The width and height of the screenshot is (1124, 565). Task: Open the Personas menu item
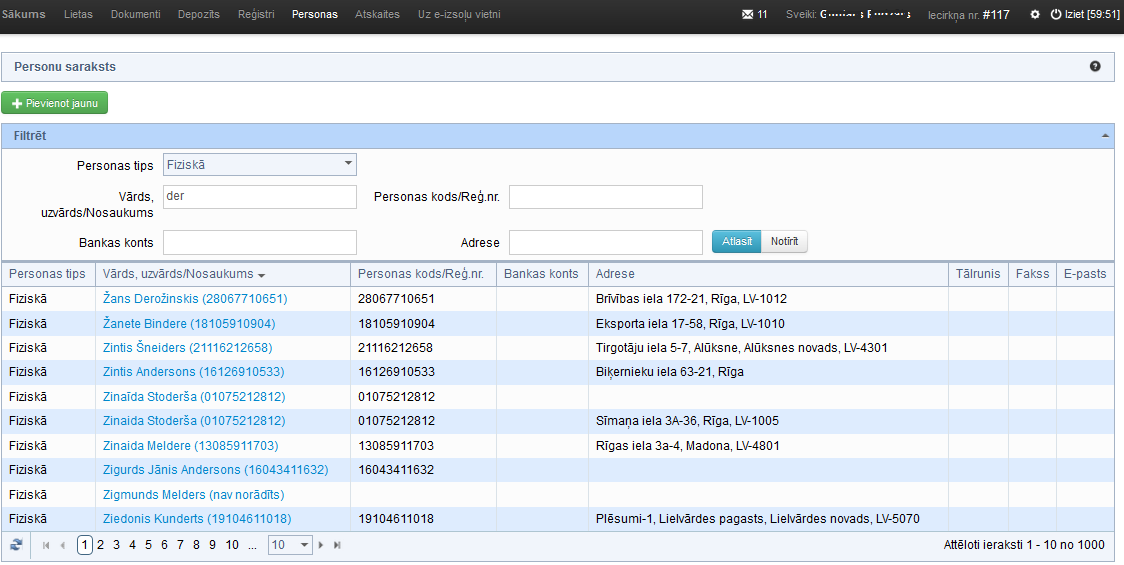pos(315,14)
